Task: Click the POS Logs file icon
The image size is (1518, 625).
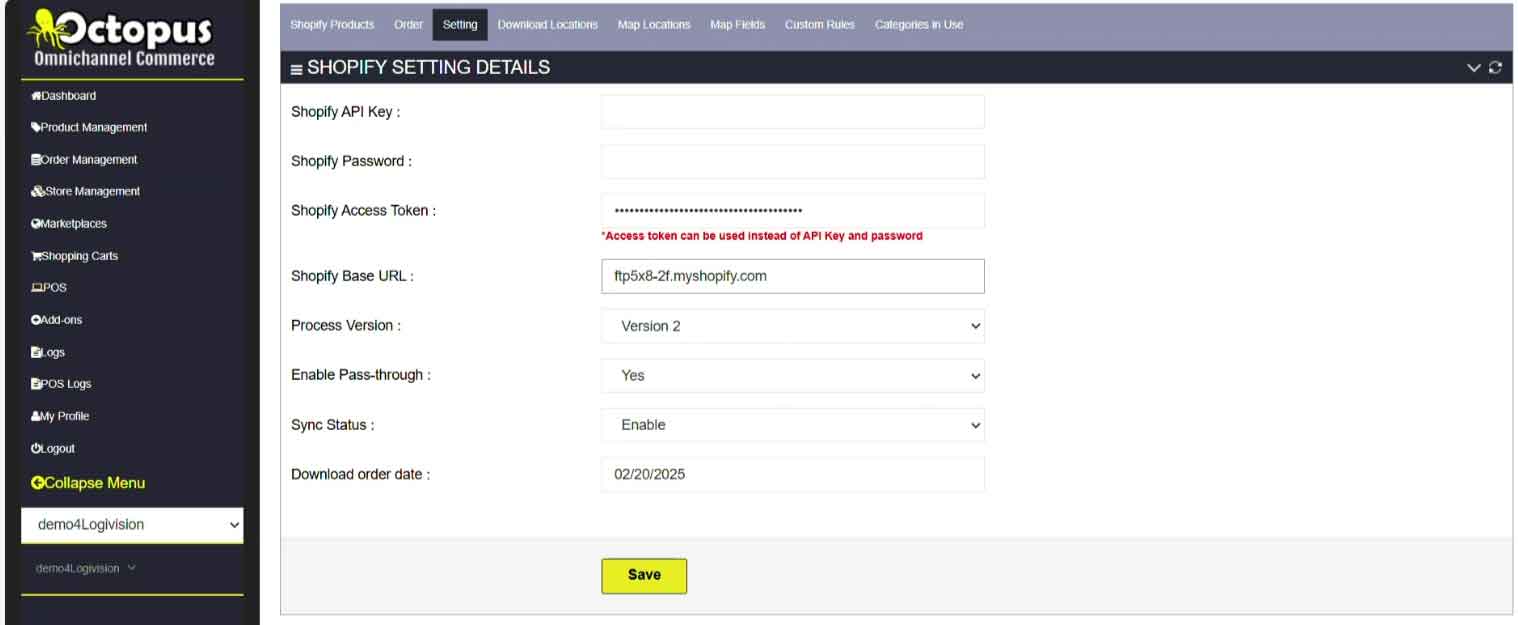Action: pos(36,384)
